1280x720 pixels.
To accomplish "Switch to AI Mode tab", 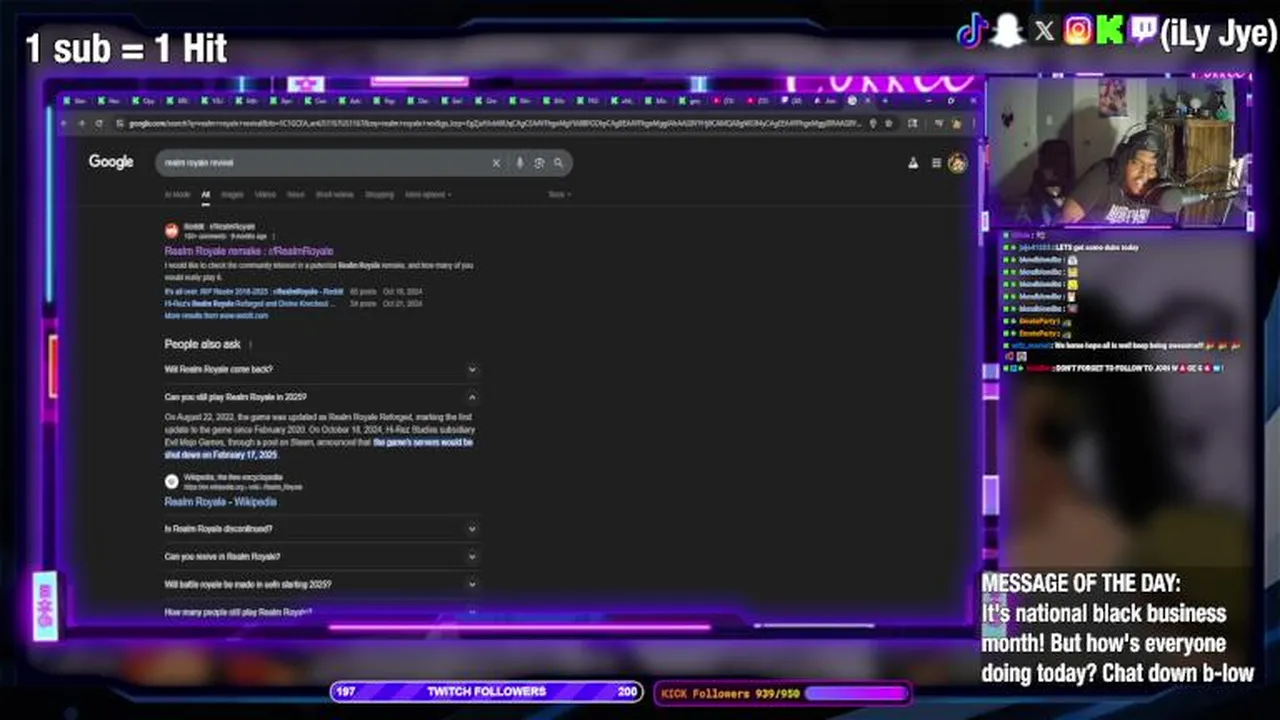I will (177, 195).
